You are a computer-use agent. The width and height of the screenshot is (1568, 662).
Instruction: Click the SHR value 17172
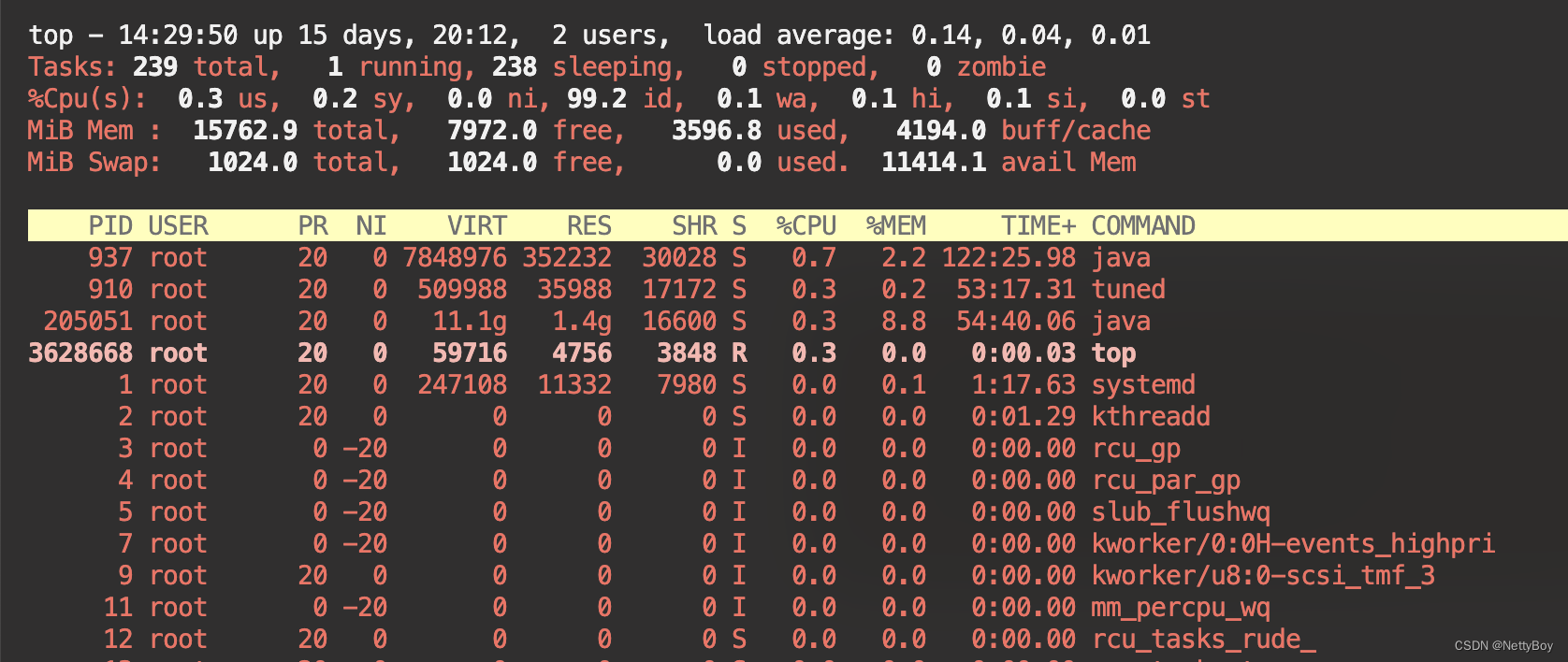pyautogui.click(x=679, y=290)
